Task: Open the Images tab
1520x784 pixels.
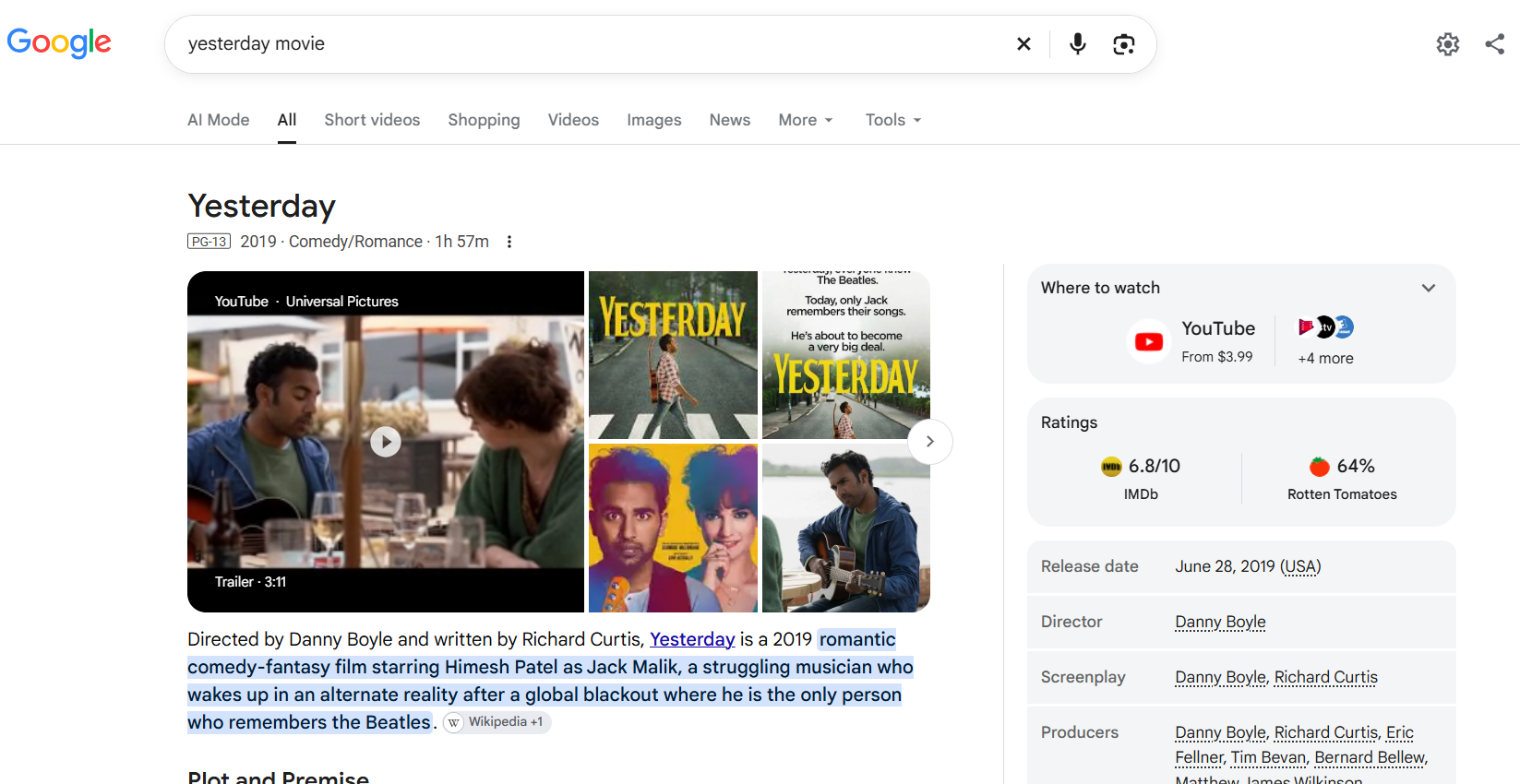Action: [653, 120]
